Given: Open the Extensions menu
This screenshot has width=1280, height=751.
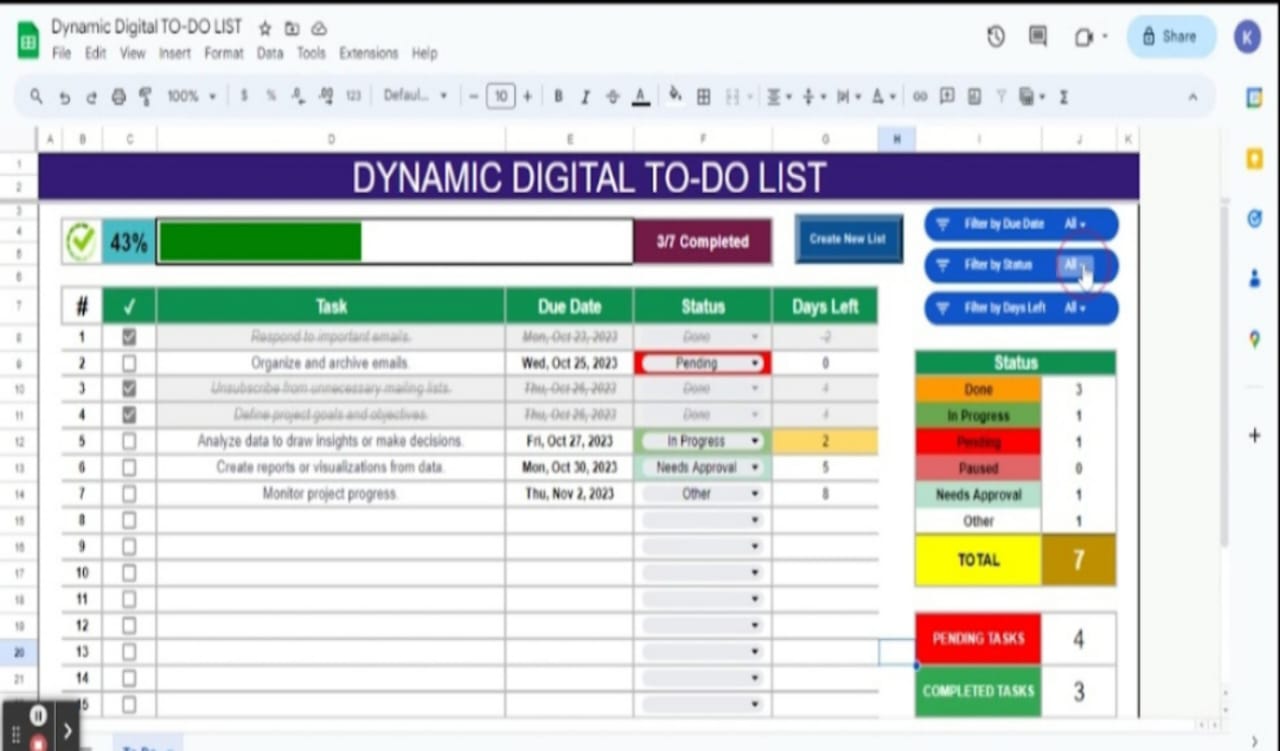Looking at the screenshot, I should click(x=368, y=53).
